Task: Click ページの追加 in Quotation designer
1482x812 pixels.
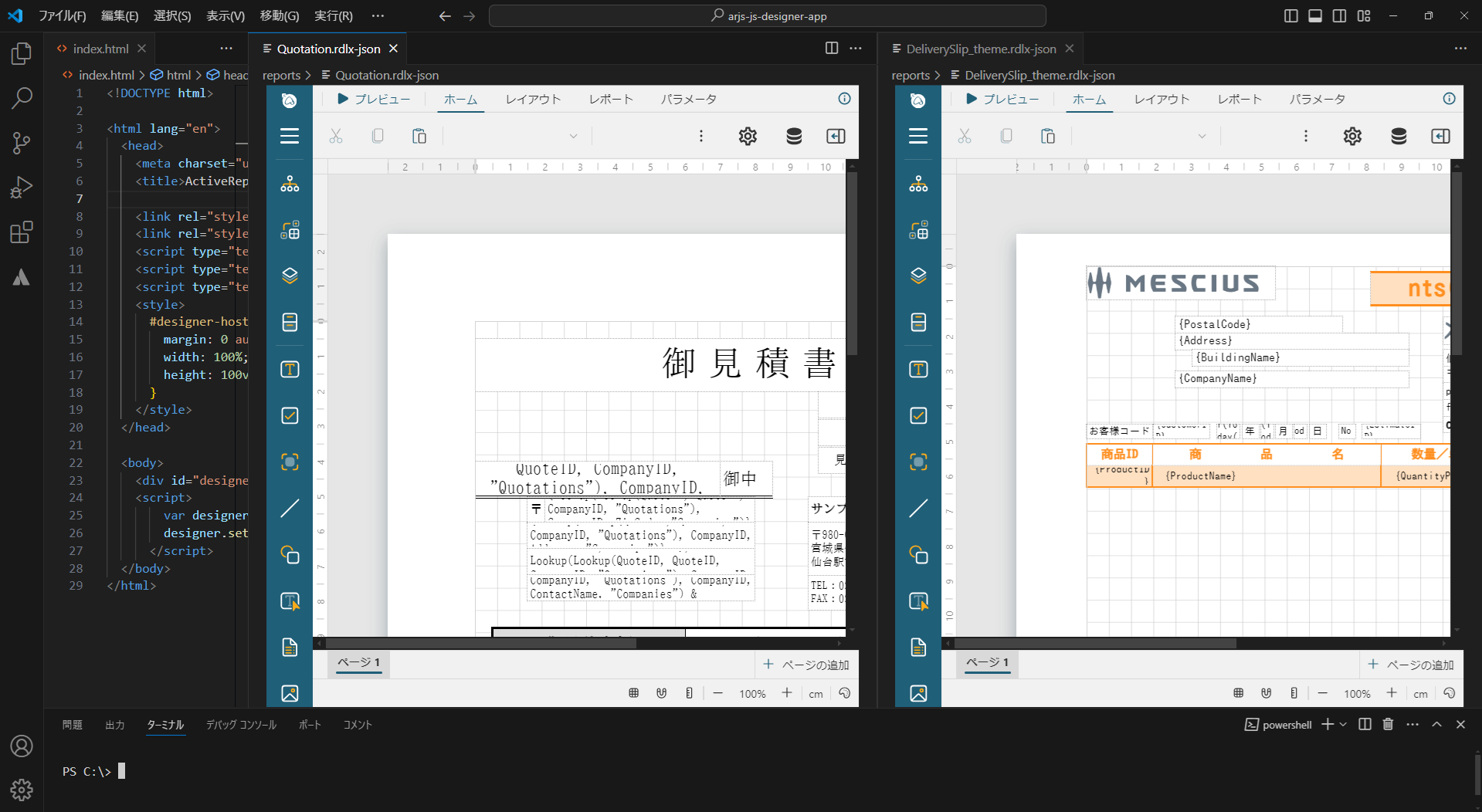Action: [806, 665]
